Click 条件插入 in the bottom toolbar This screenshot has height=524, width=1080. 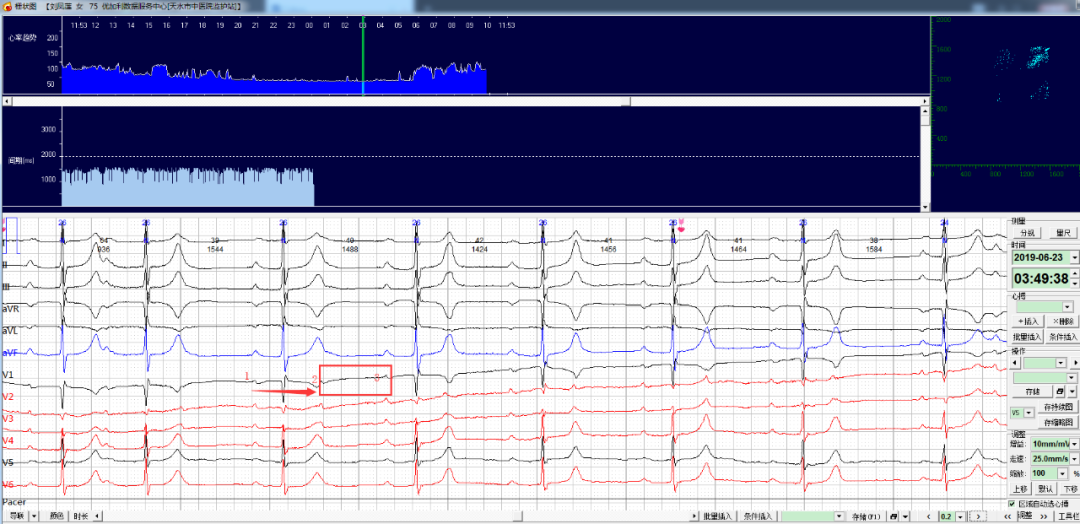pos(758,516)
